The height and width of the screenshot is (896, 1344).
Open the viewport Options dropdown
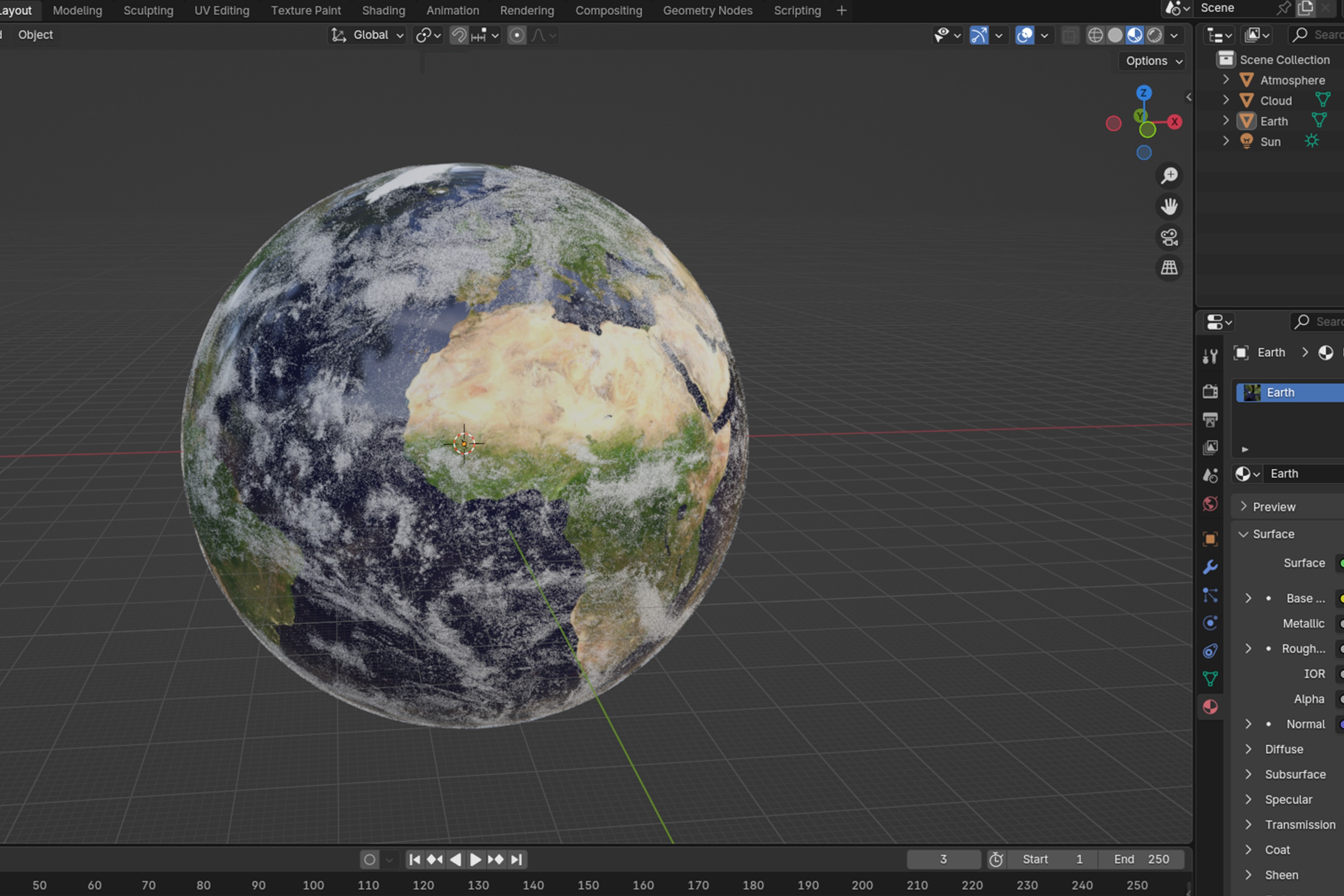click(1153, 61)
